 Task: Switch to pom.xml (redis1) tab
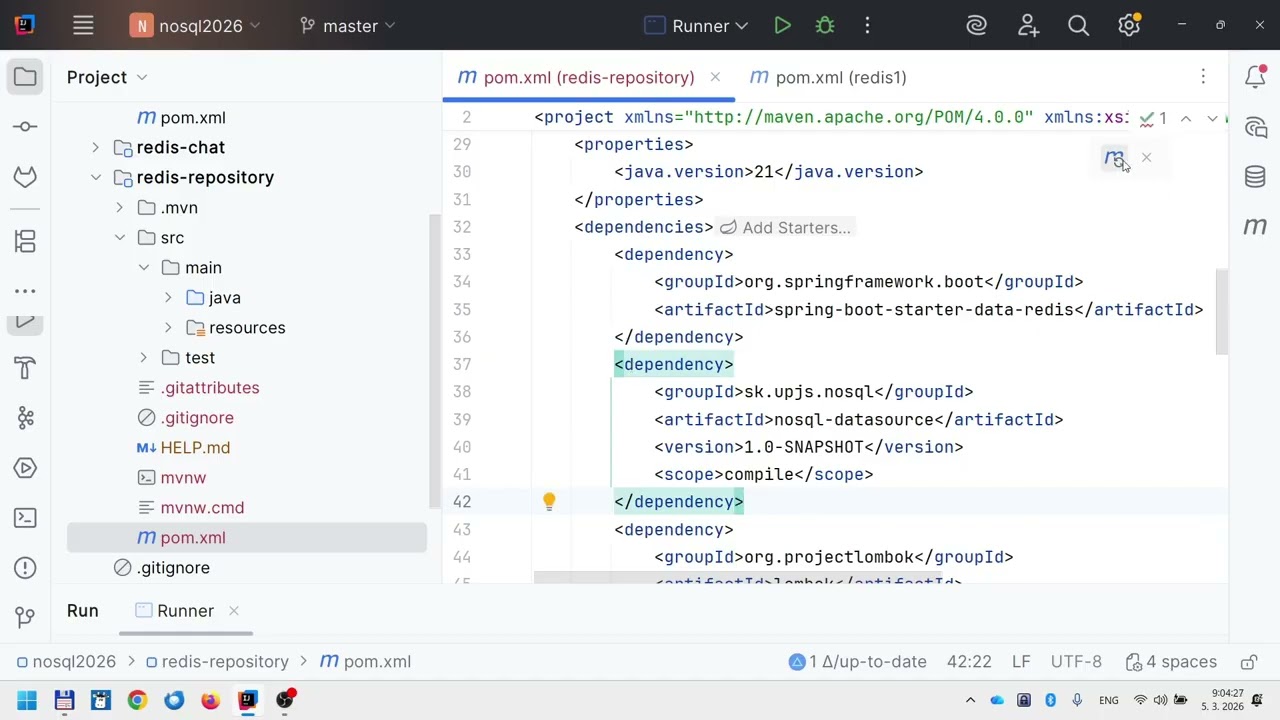pyautogui.click(x=828, y=77)
